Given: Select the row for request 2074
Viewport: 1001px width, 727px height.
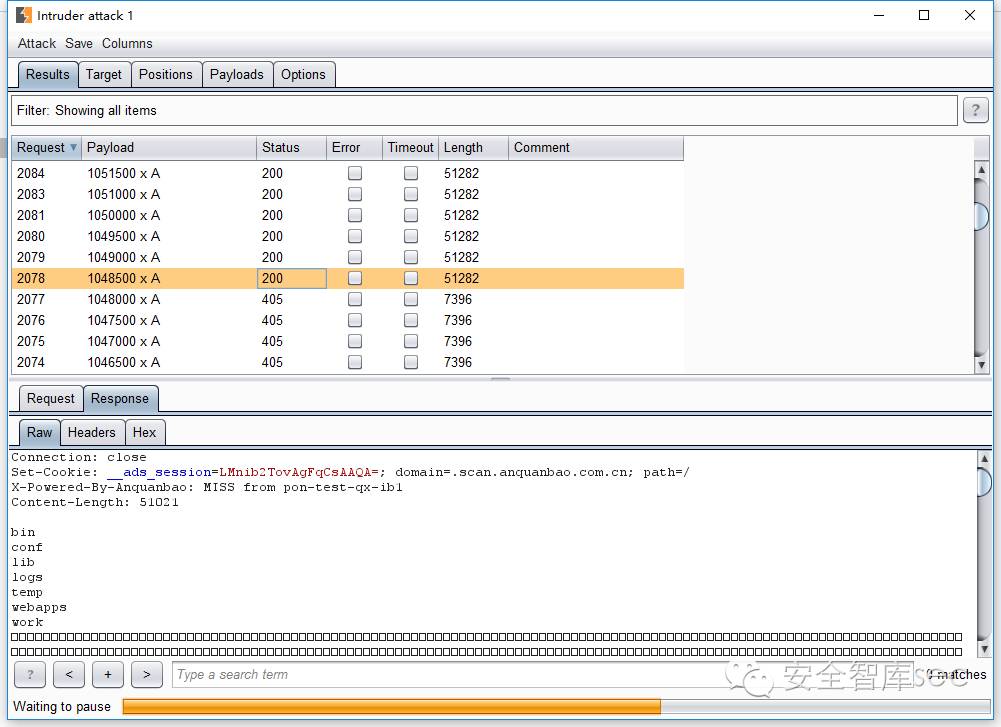Looking at the screenshot, I should click(x=347, y=363).
